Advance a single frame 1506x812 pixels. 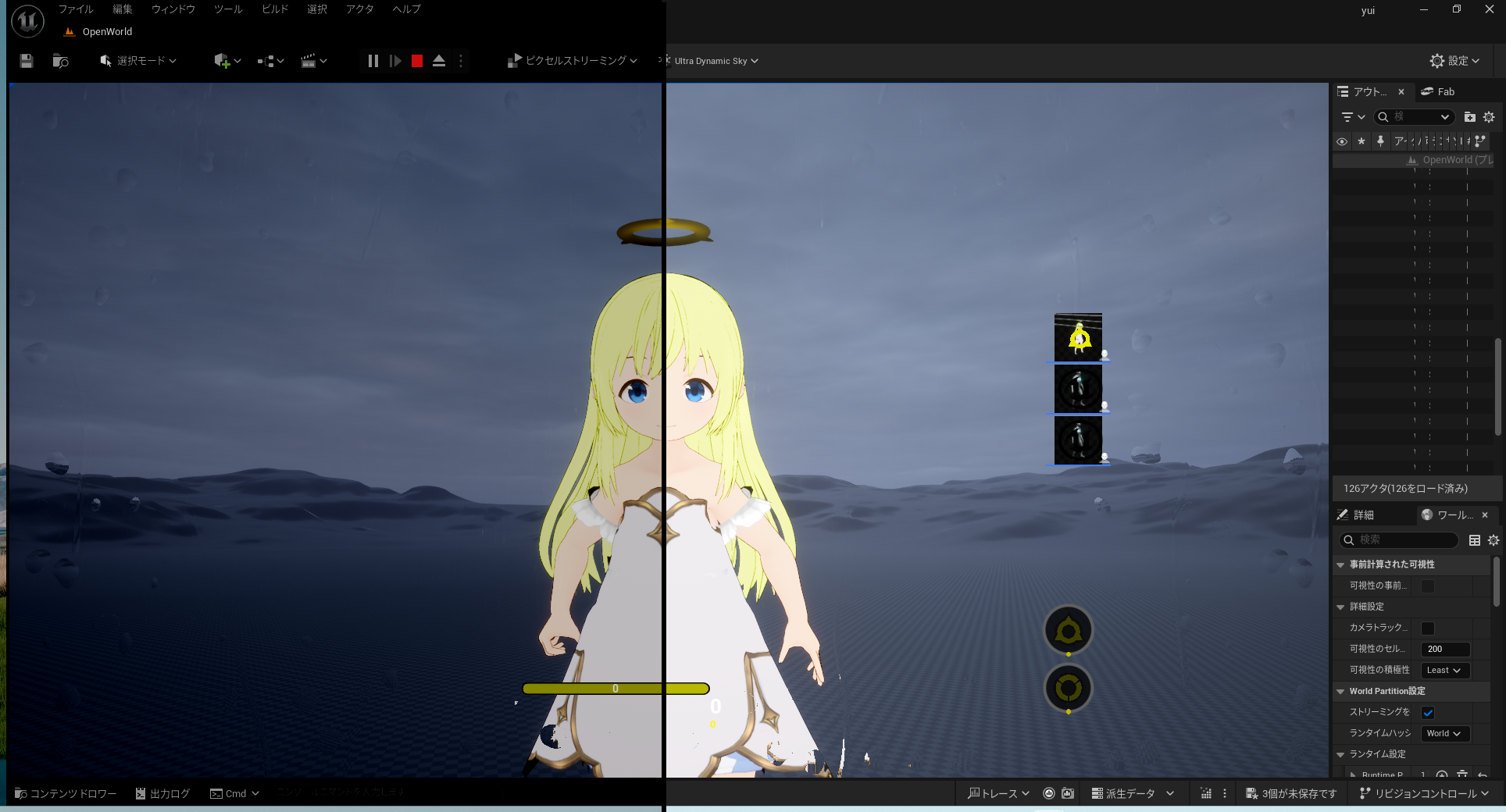click(395, 61)
